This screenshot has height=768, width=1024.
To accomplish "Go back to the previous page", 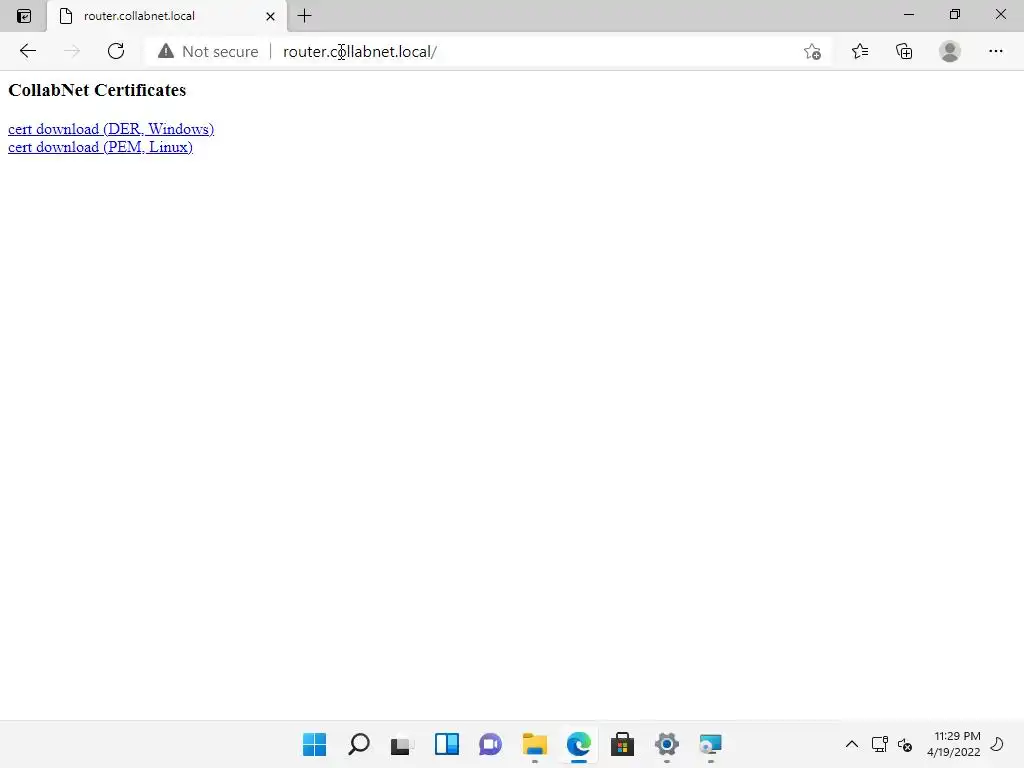I will click(27, 51).
